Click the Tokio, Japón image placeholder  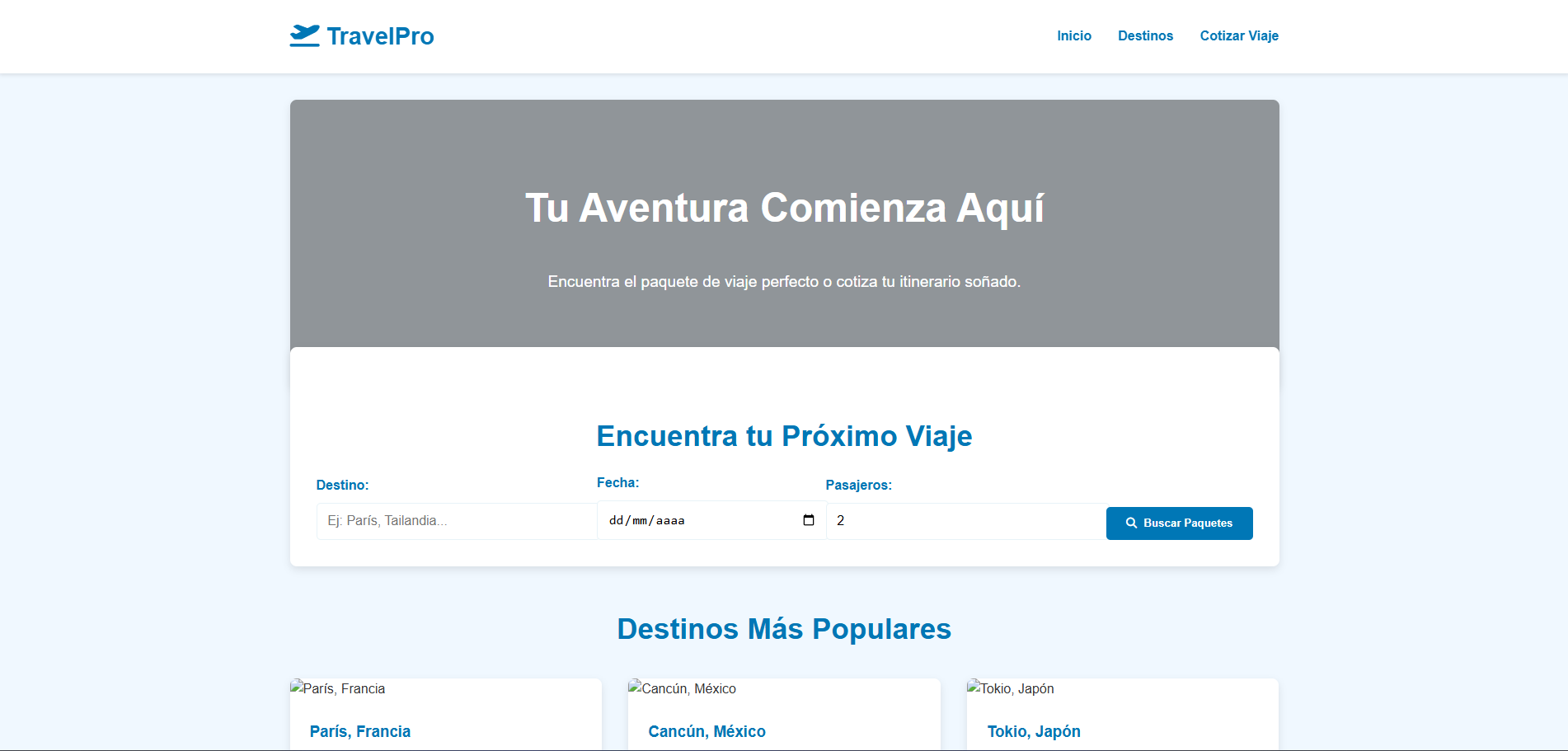(1011, 688)
